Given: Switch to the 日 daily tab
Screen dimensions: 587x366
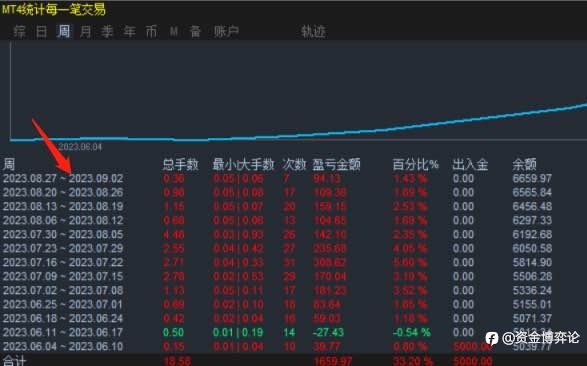Looking at the screenshot, I should point(41,32).
